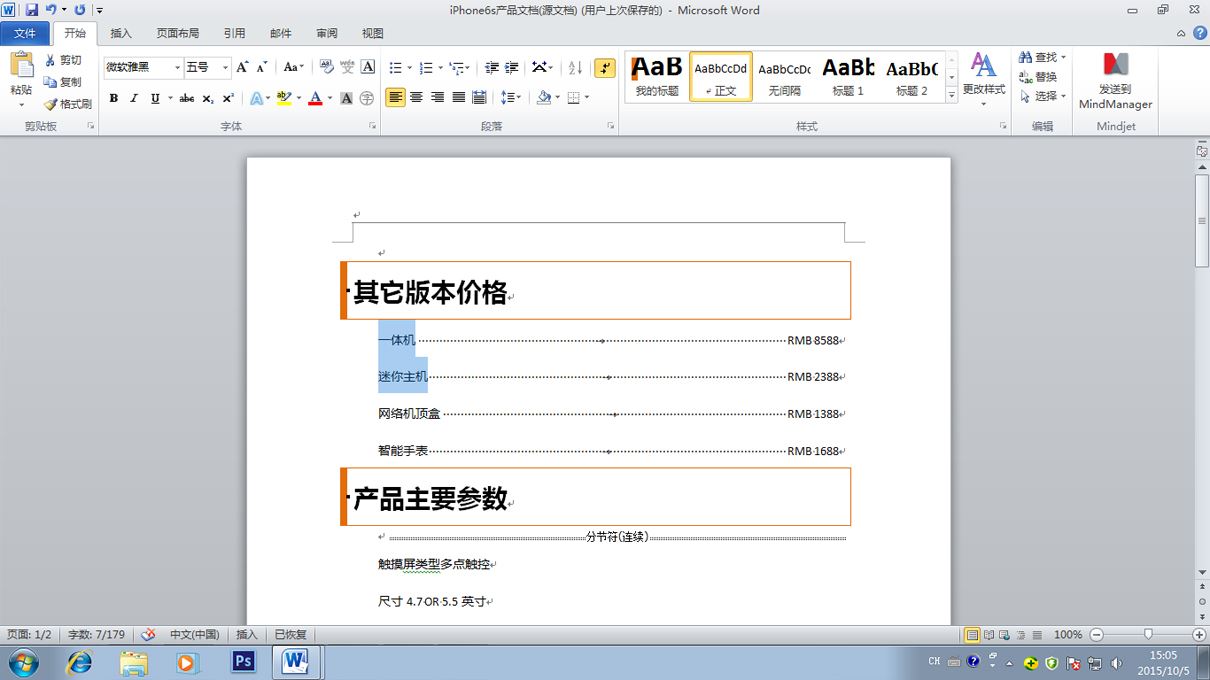Click the Cut (剪切) scissors button

[x=64, y=60]
